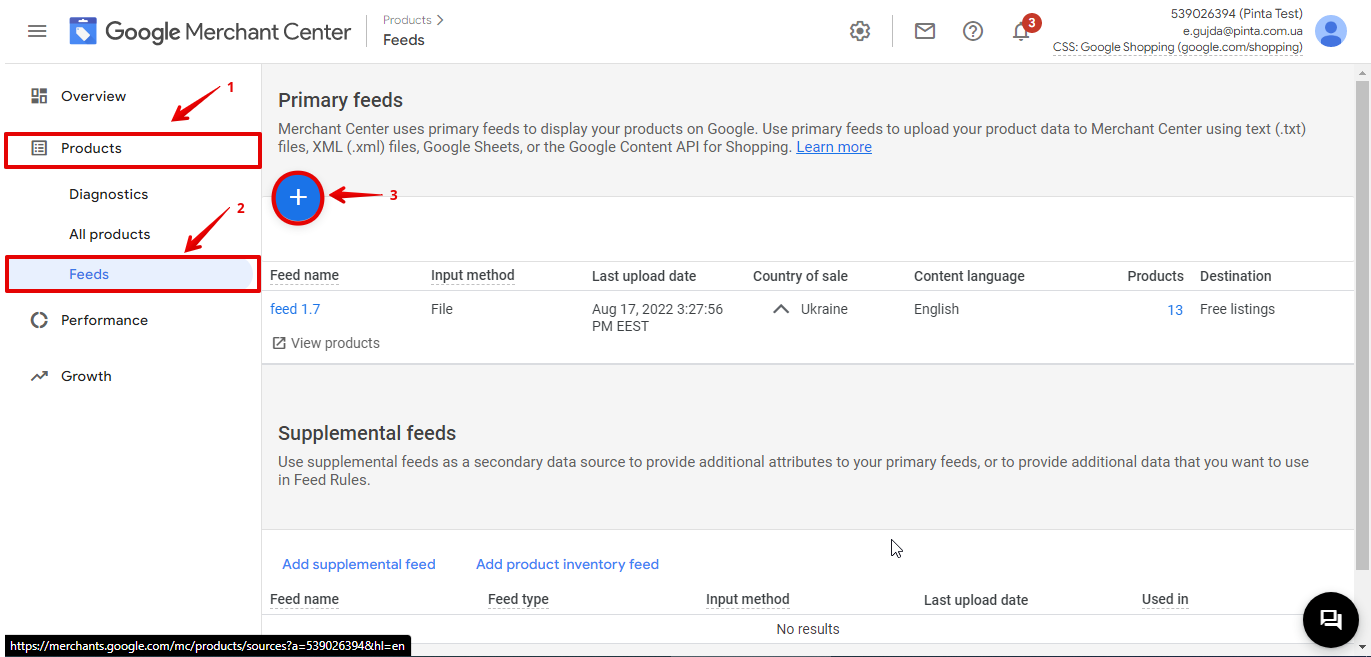Open All products in the sidebar
The image size is (1371, 657).
109,234
